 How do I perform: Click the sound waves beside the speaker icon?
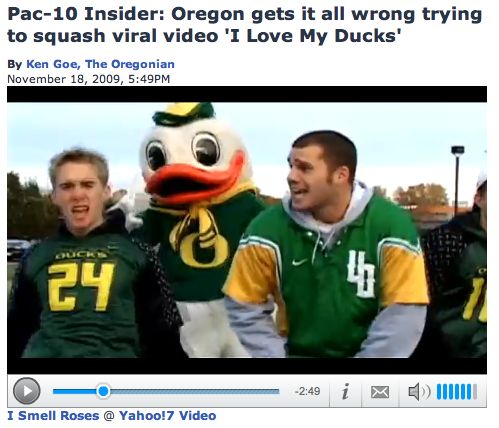[426, 391]
